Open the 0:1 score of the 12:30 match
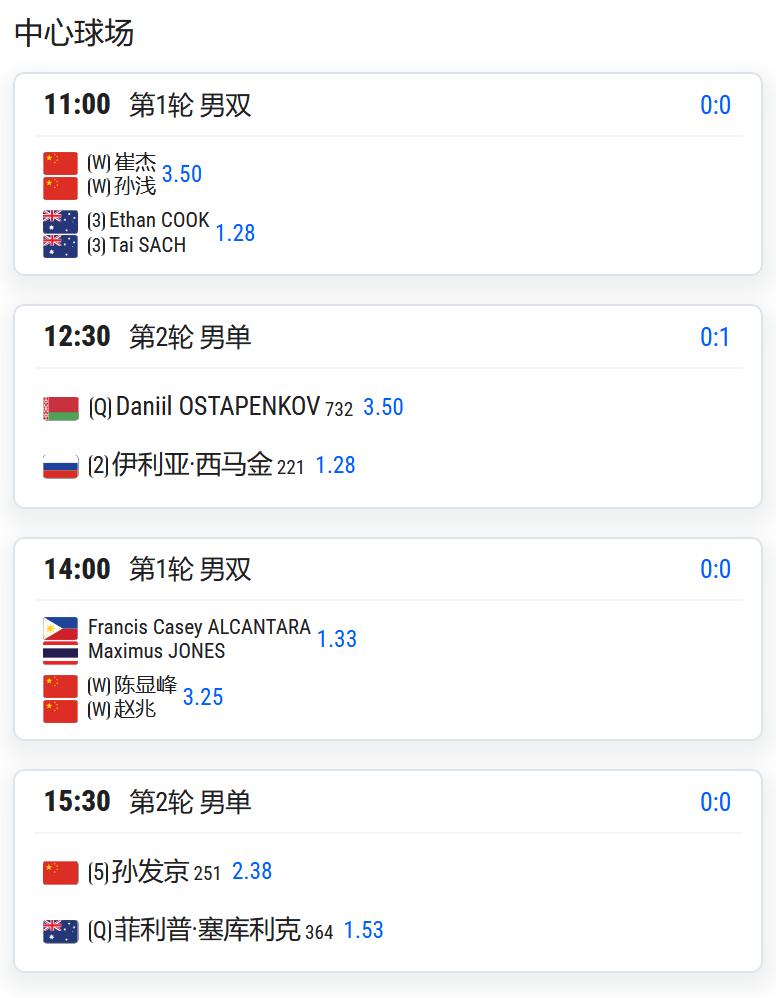Image resolution: width=776 pixels, height=998 pixels. 715,337
